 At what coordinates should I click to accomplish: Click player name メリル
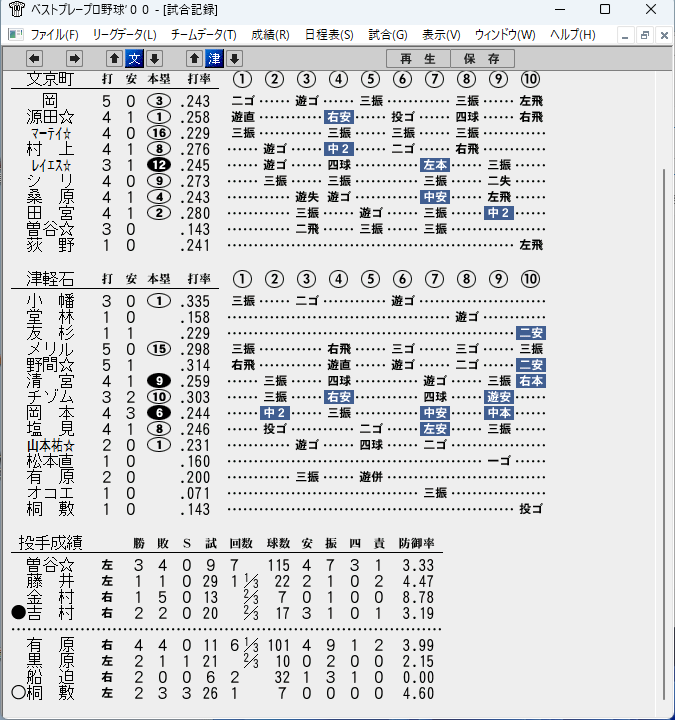[50, 349]
